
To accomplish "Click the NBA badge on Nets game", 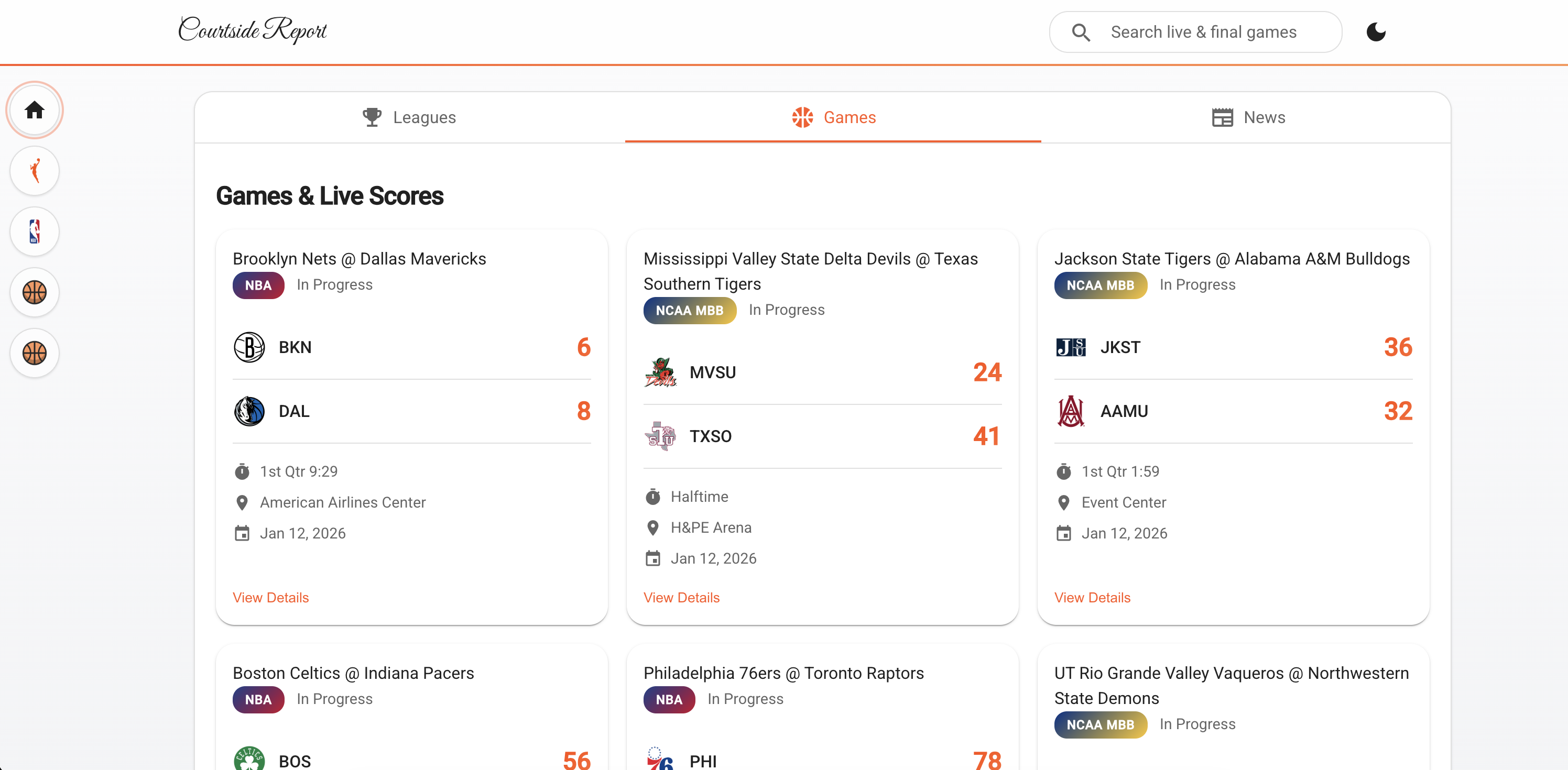I will [x=258, y=285].
